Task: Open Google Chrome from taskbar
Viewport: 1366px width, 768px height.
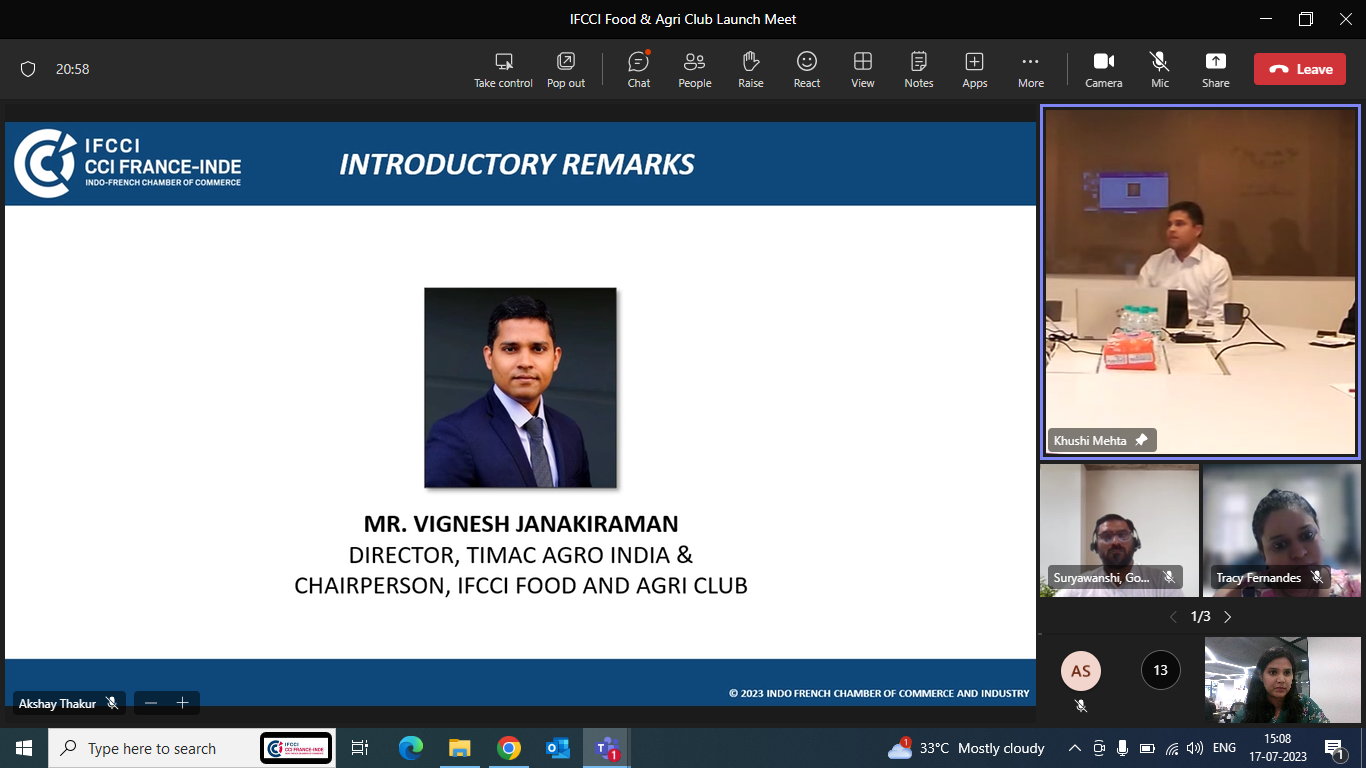Action: 509,748
